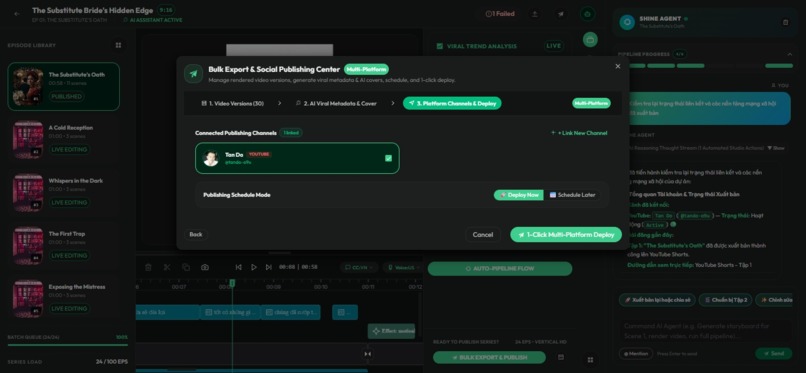Click the Auto-Pipeline Flow button
The image size is (806, 373).
tap(500, 269)
